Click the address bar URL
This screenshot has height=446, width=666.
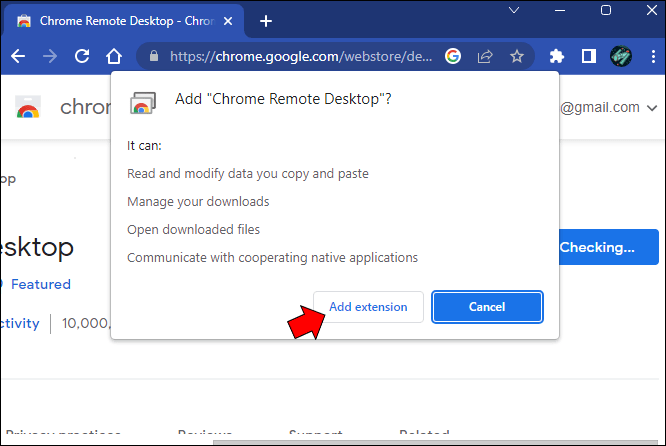301,56
